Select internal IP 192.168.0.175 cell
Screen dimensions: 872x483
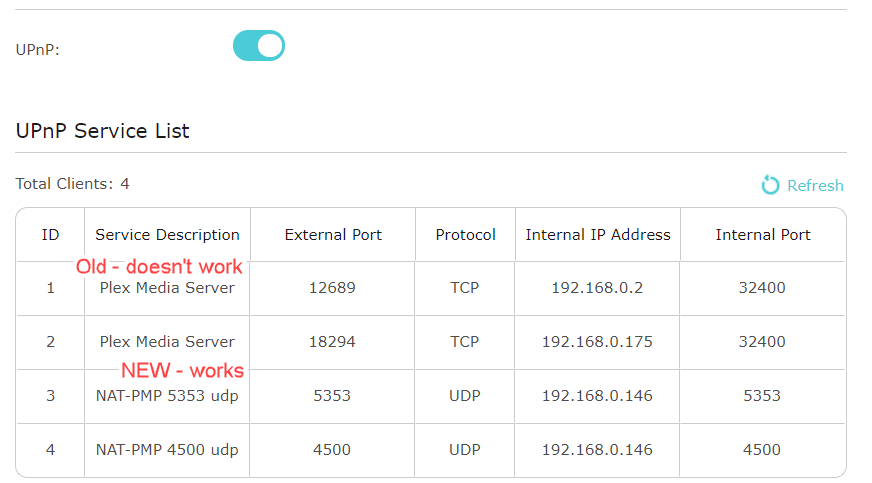pos(597,342)
